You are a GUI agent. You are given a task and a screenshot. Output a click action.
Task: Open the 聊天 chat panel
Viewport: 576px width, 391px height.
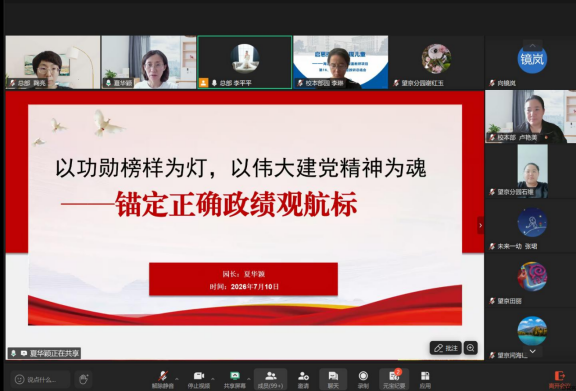333,380
